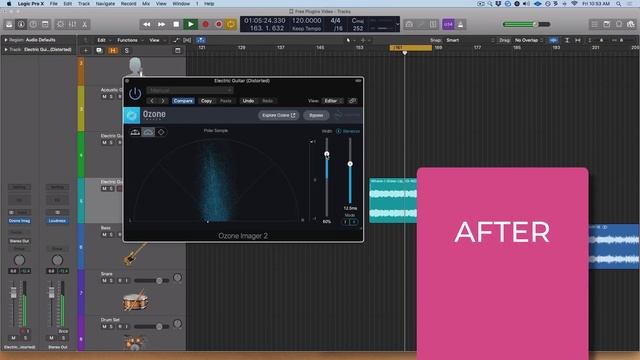The image size is (640, 360).
Task: Click the Stop transport button
Action: tap(176, 24)
